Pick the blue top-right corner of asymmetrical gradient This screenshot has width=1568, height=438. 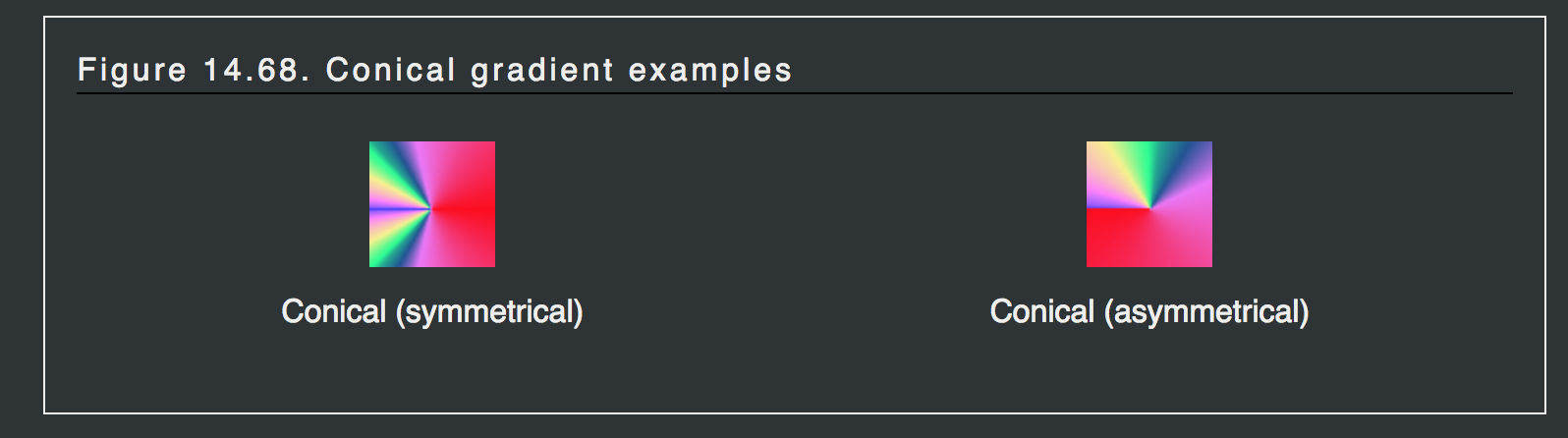pyautogui.click(x=1203, y=150)
